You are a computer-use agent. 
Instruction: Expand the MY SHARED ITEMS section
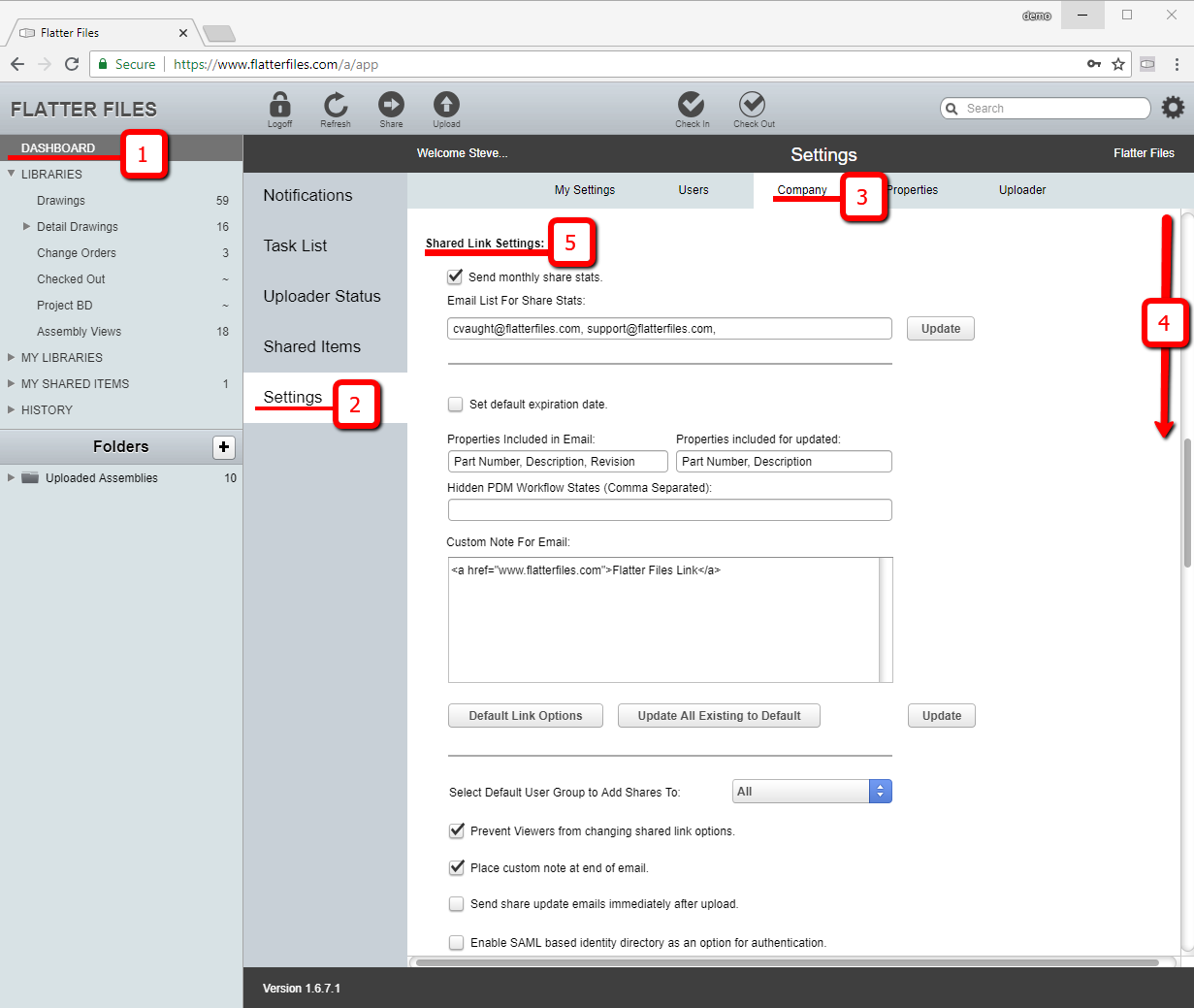click(x=12, y=383)
